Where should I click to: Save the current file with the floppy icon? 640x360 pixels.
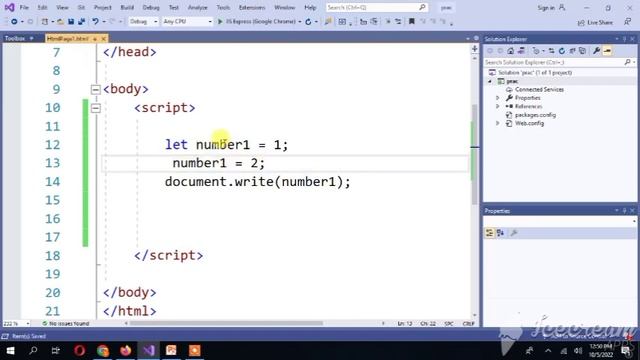coord(71,22)
